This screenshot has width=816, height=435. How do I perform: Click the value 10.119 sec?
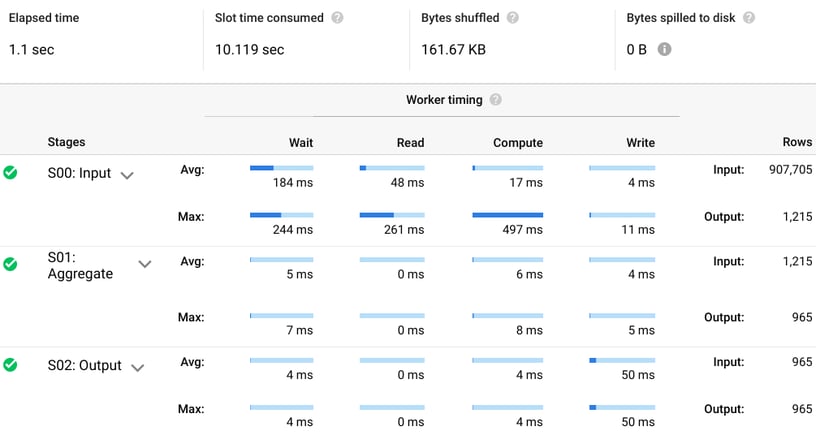(x=249, y=49)
